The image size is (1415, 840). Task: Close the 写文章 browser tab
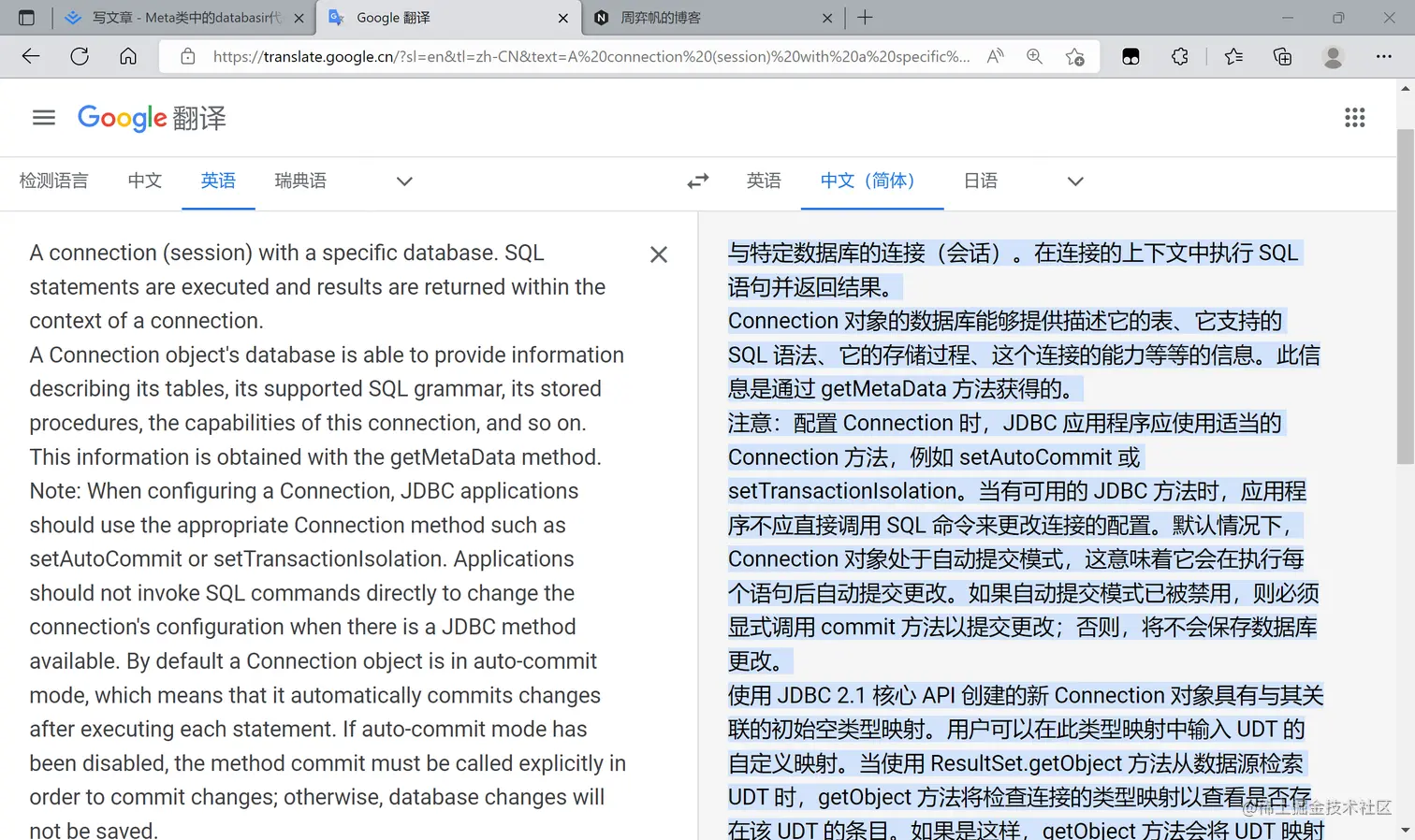(299, 18)
